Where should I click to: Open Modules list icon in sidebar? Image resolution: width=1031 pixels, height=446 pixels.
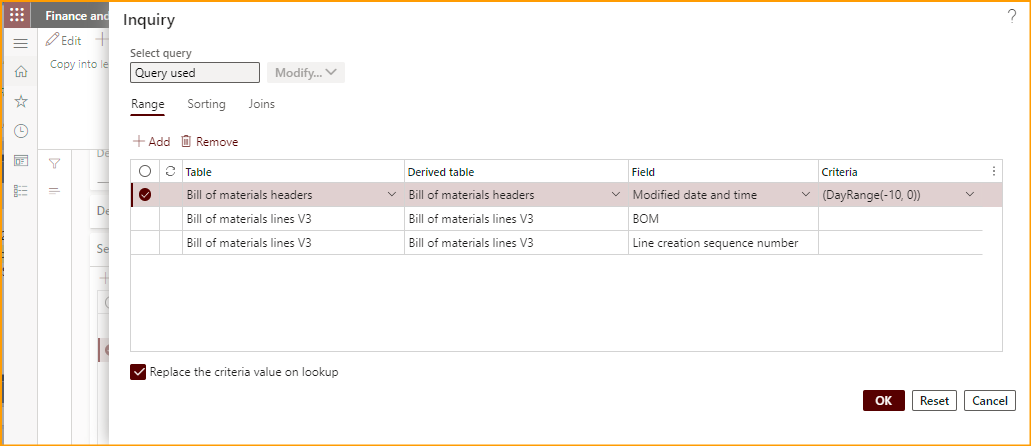(x=20, y=191)
